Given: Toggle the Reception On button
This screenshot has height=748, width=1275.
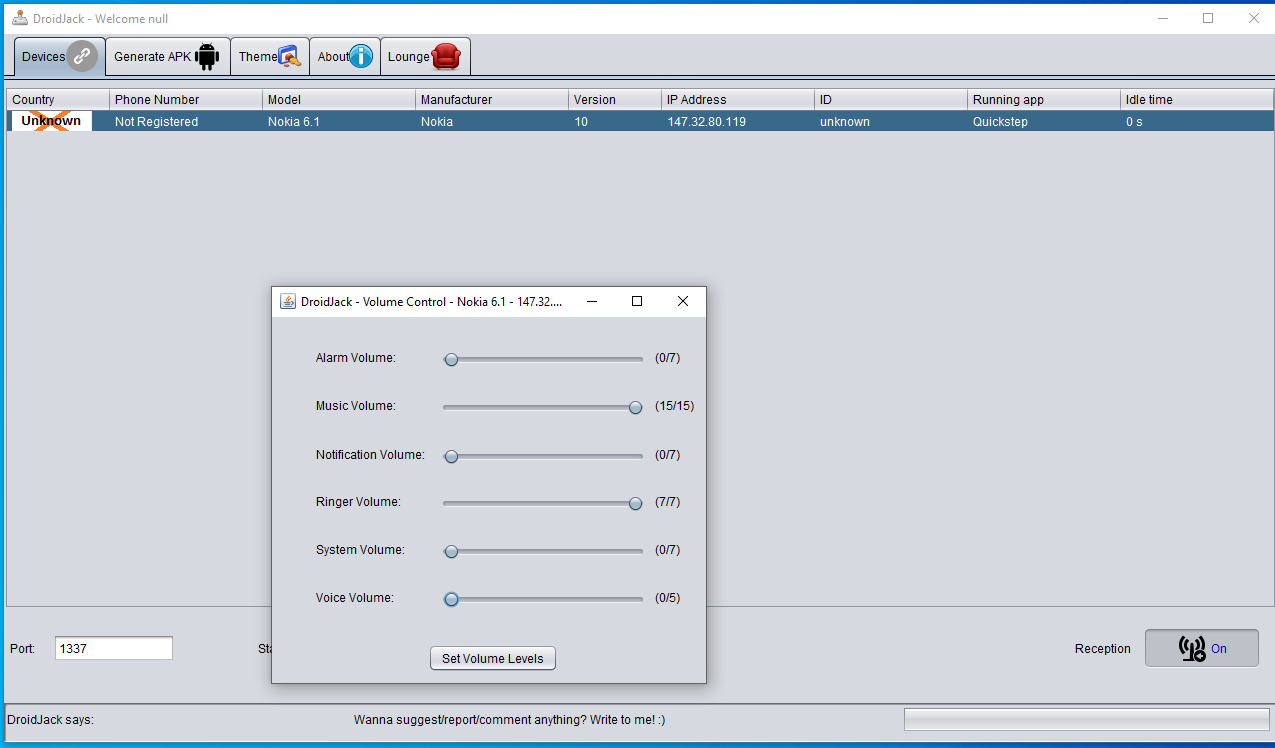Looking at the screenshot, I should pyautogui.click(x=1202, y=648).
